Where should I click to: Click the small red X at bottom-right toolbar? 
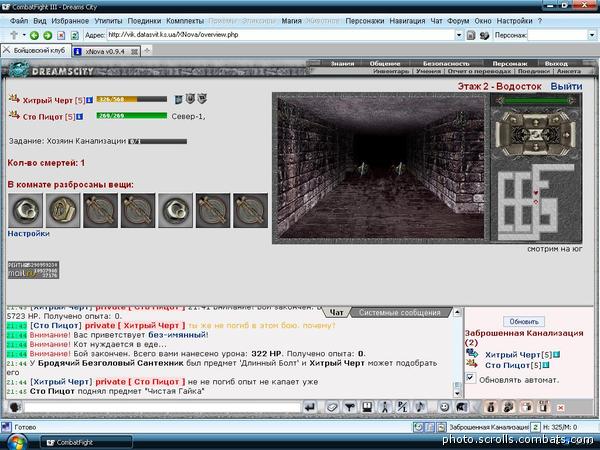point(560,408)
